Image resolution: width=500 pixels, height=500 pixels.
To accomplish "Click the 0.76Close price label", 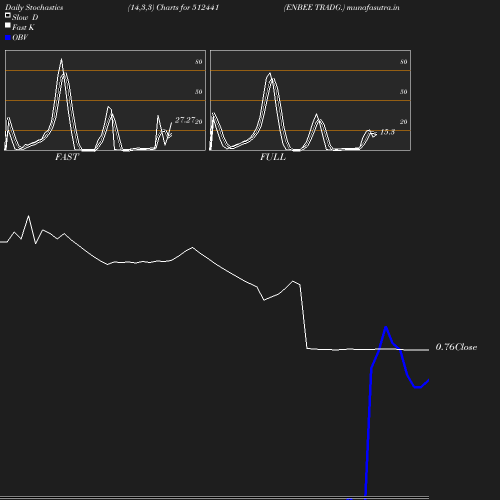I will pos(456,347).
